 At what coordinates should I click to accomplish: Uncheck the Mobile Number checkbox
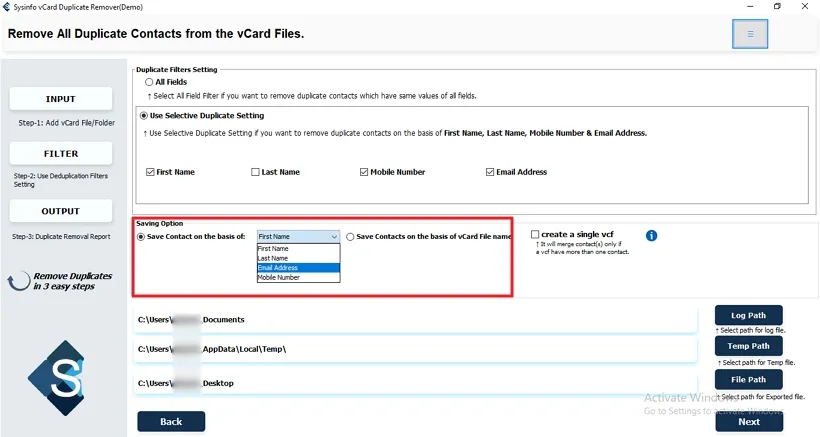coord(364,172)
